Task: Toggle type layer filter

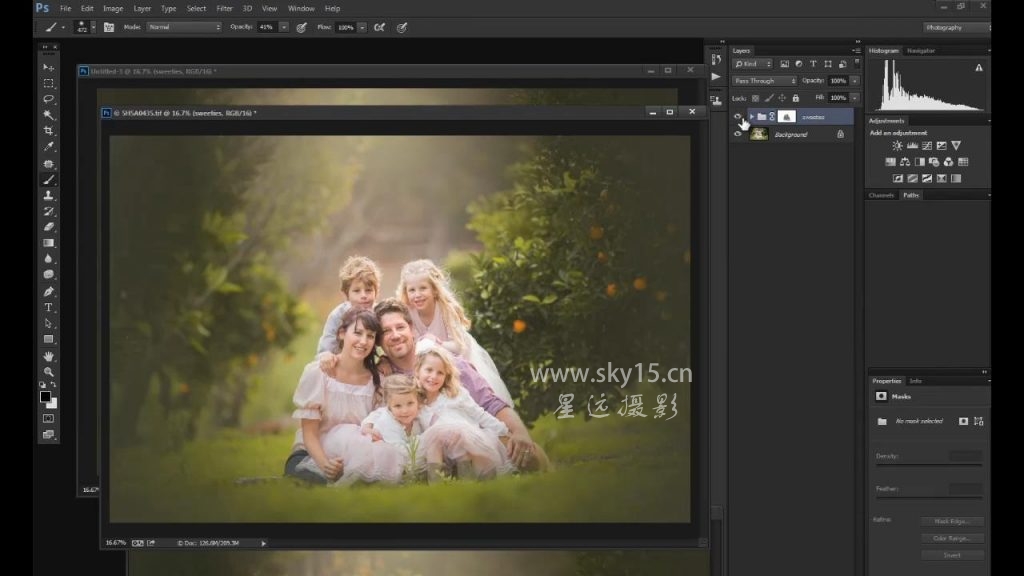Action: [813, 64]
